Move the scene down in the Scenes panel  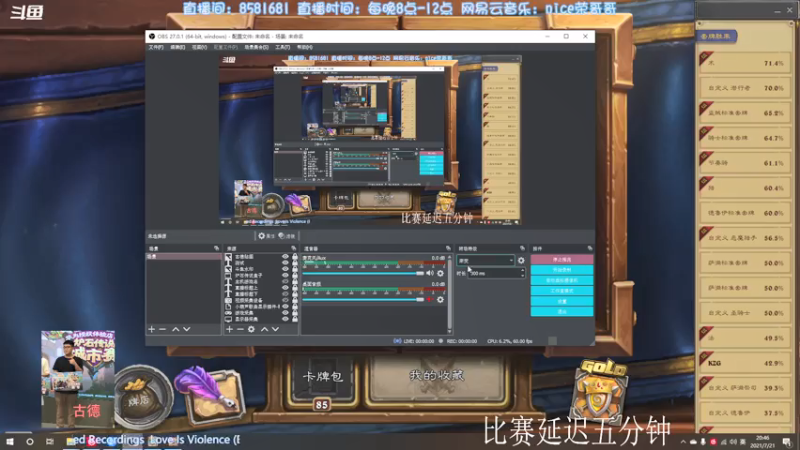pos(187,330)
